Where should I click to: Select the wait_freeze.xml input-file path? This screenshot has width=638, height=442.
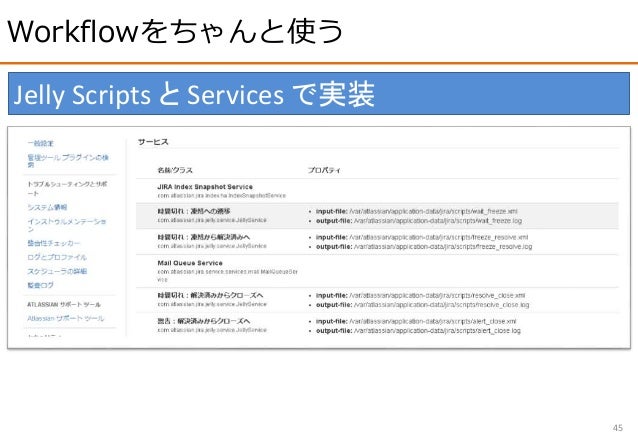[433, 211]
